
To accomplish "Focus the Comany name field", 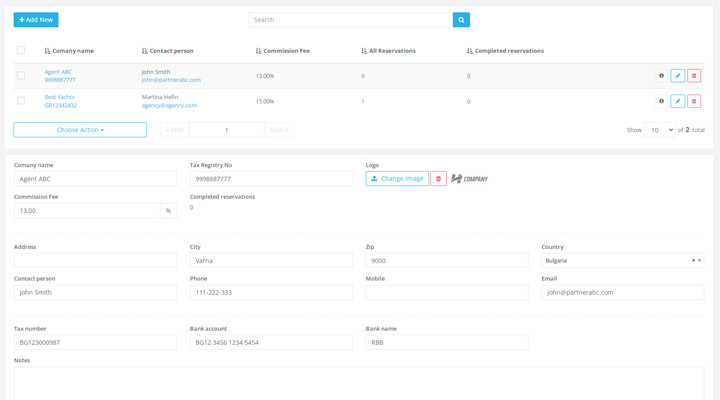I will pos(95,179).
